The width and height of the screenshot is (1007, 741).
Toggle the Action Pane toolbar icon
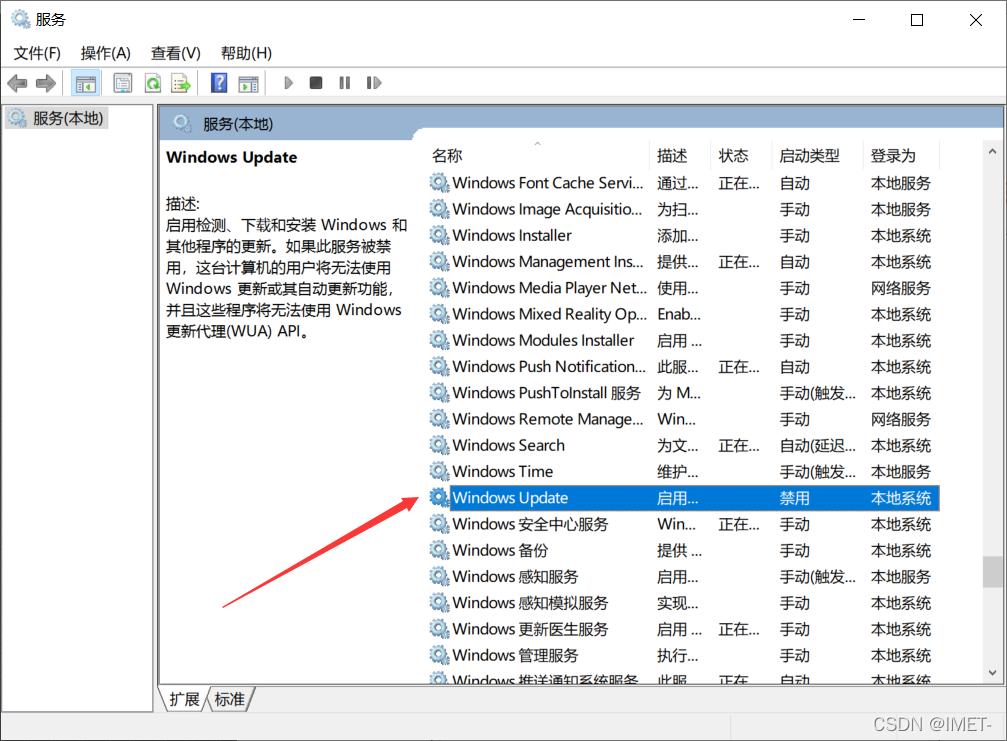[x=248, y=83]
